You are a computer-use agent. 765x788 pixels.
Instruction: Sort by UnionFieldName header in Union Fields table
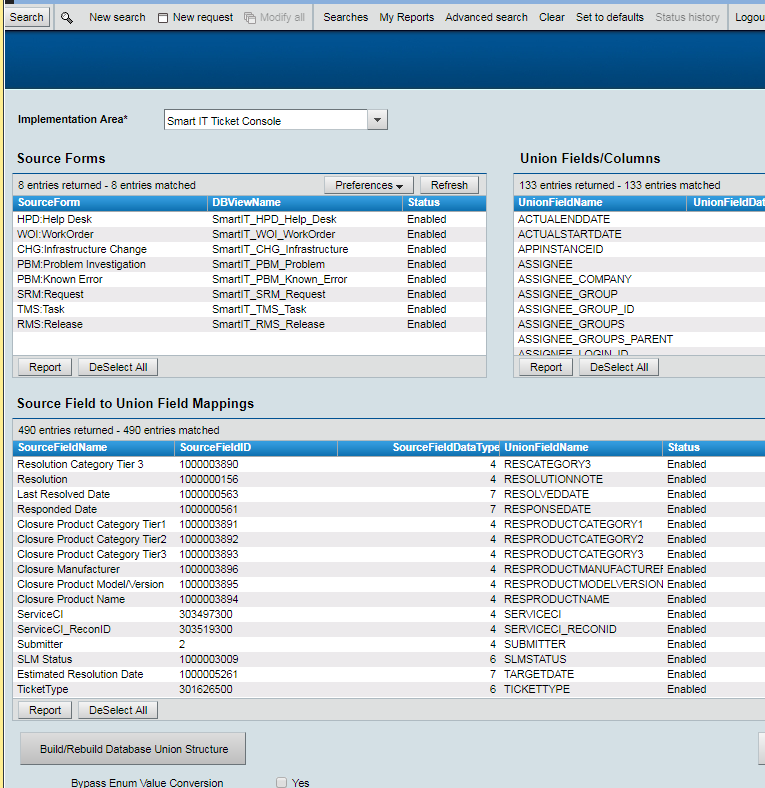coord(601,203)
